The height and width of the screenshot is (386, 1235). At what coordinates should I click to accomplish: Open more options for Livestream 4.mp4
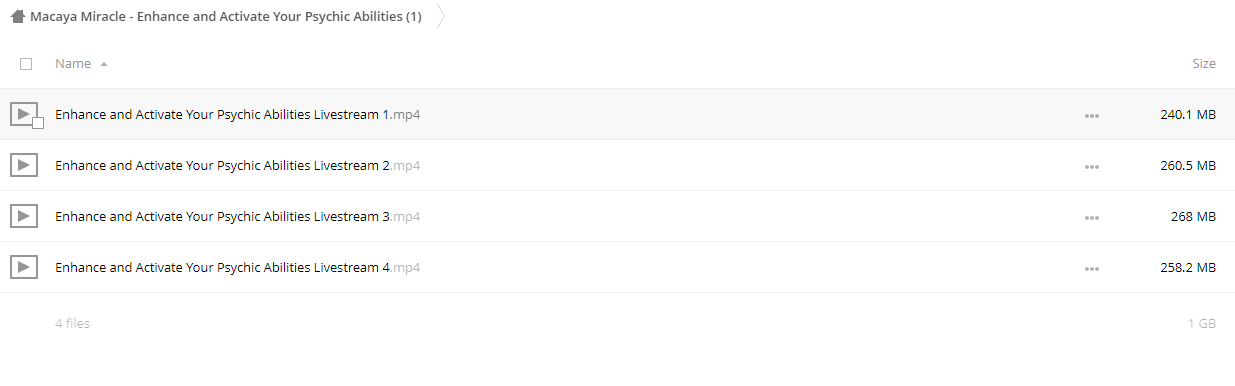[1091, 269]
